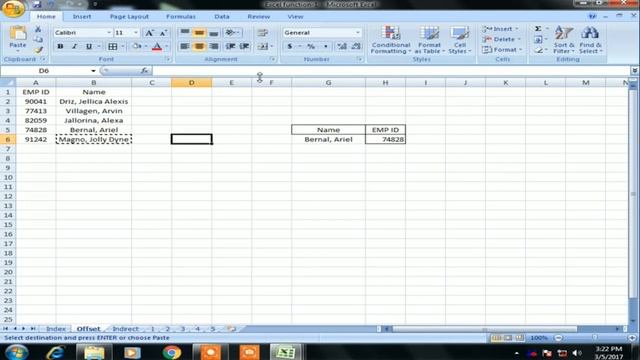The height and width of the screenshot is (360, 640).
Task: Click the Shrink Font icon
Action: click(x=163, y=33)
